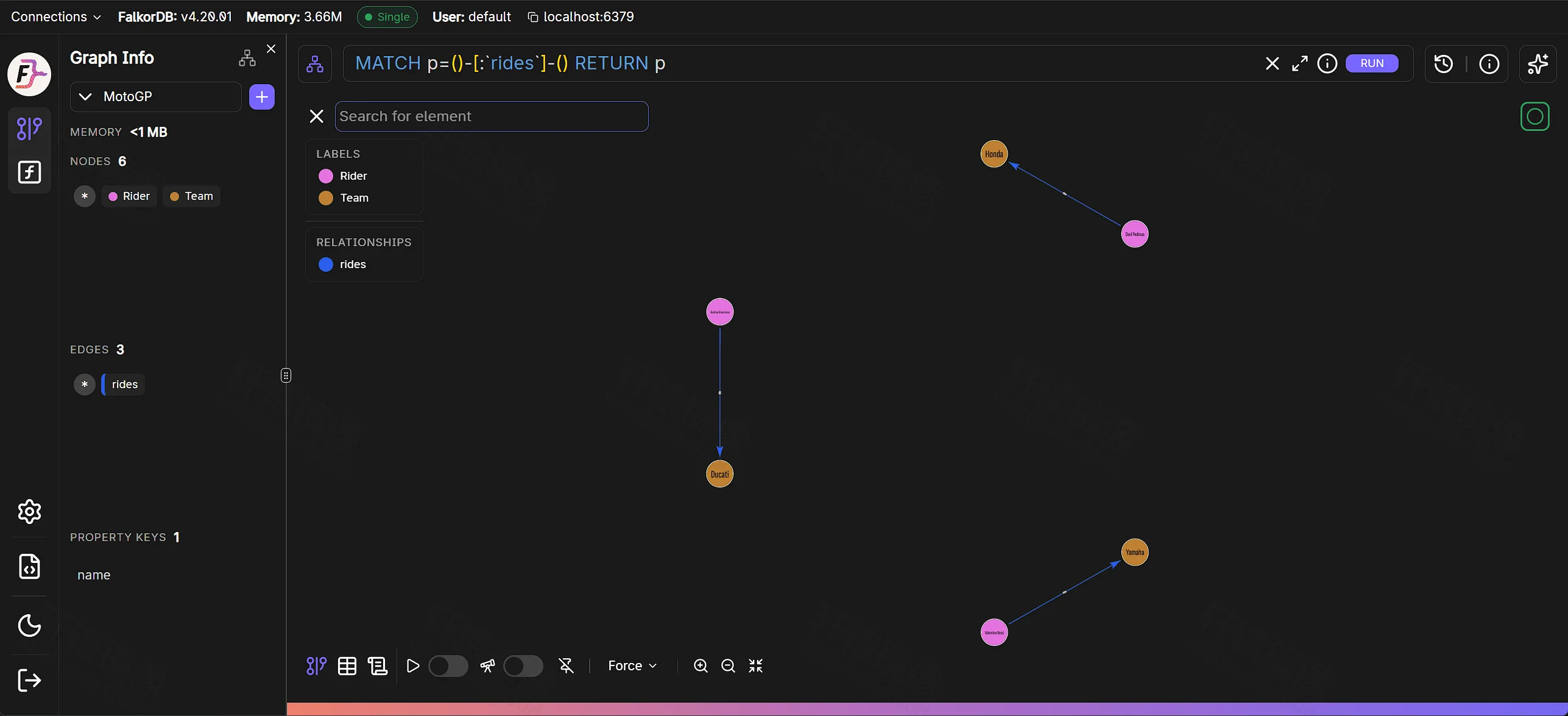Screen dimensions: 1568x716
Task: Click the green circle icon at top right
Action: click(1535, 116)
